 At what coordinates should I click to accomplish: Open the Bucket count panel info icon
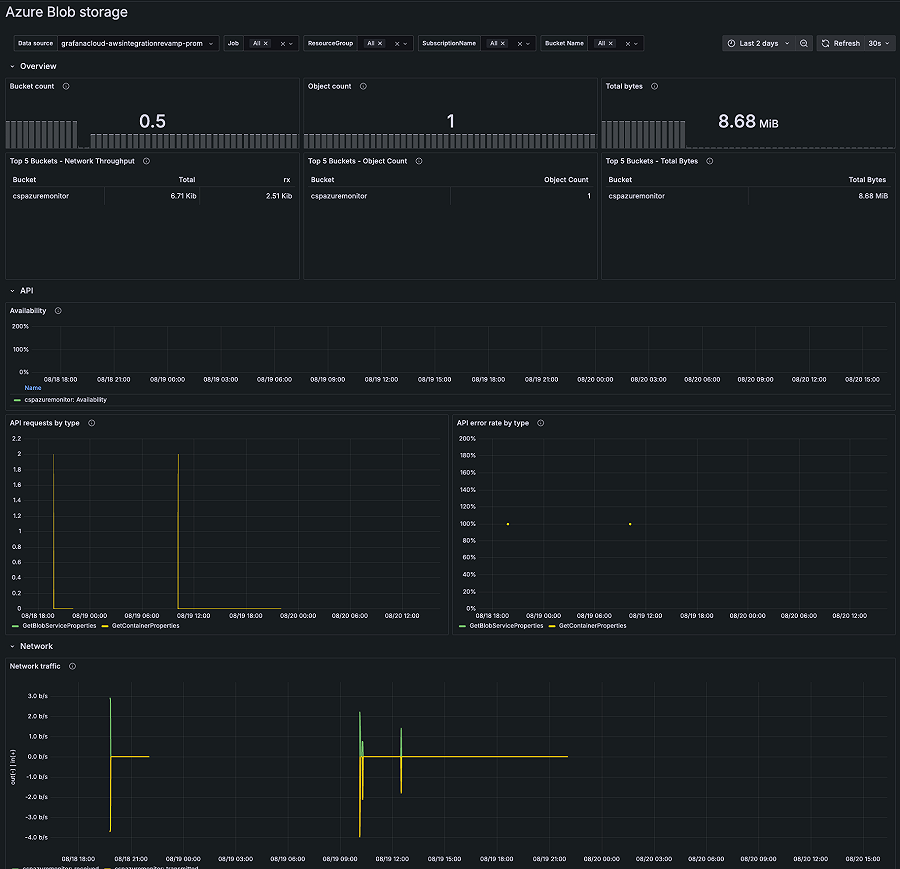coord(65,86)
